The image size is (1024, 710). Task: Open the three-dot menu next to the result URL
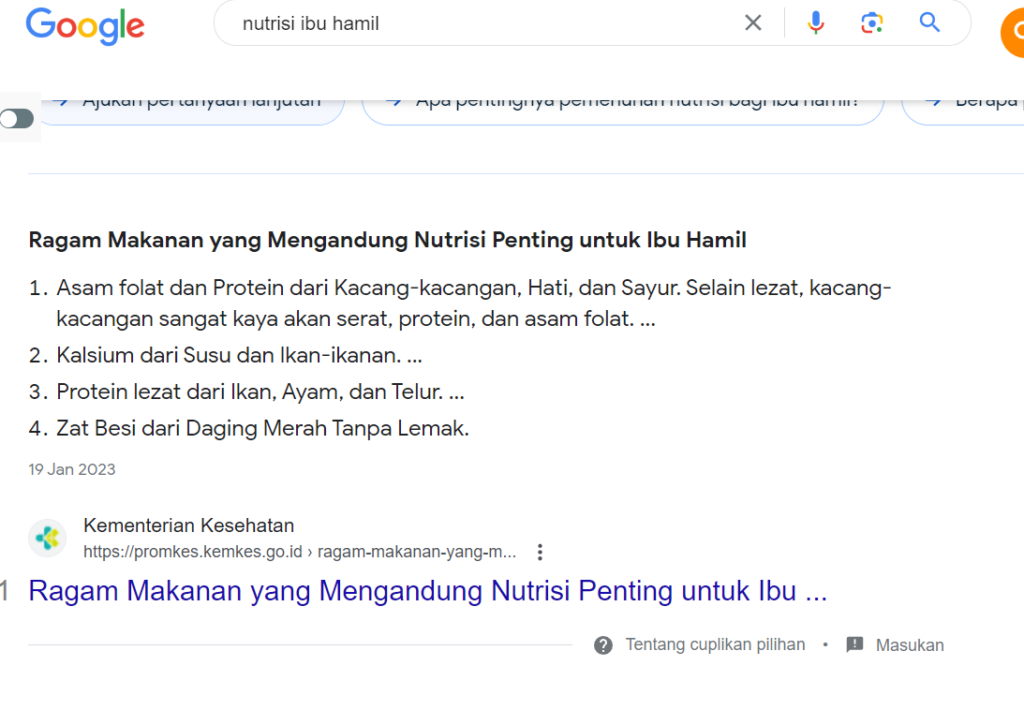pyautogui.click(x=540, y=552)
